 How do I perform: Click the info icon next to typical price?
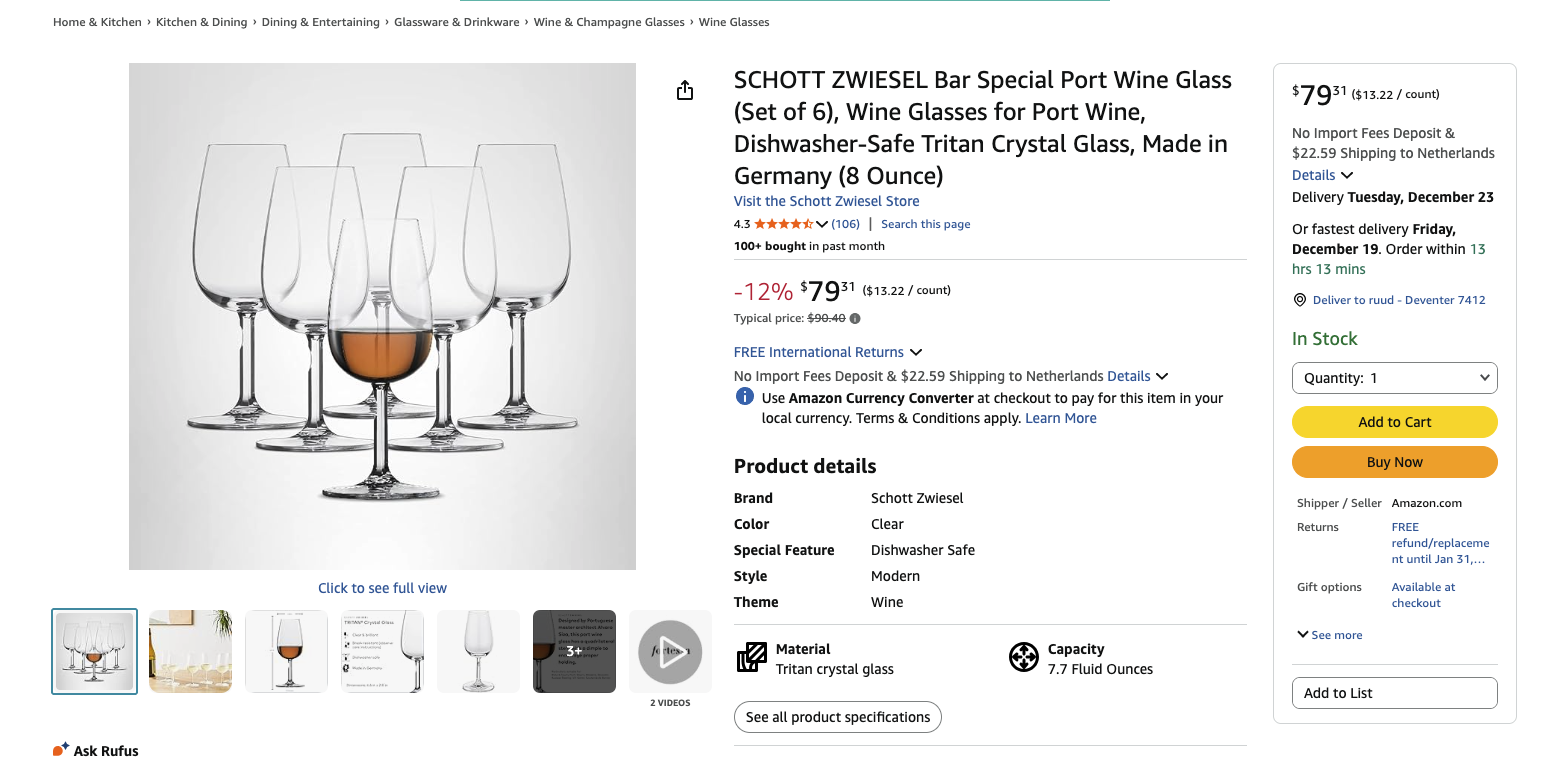point(855,319)
